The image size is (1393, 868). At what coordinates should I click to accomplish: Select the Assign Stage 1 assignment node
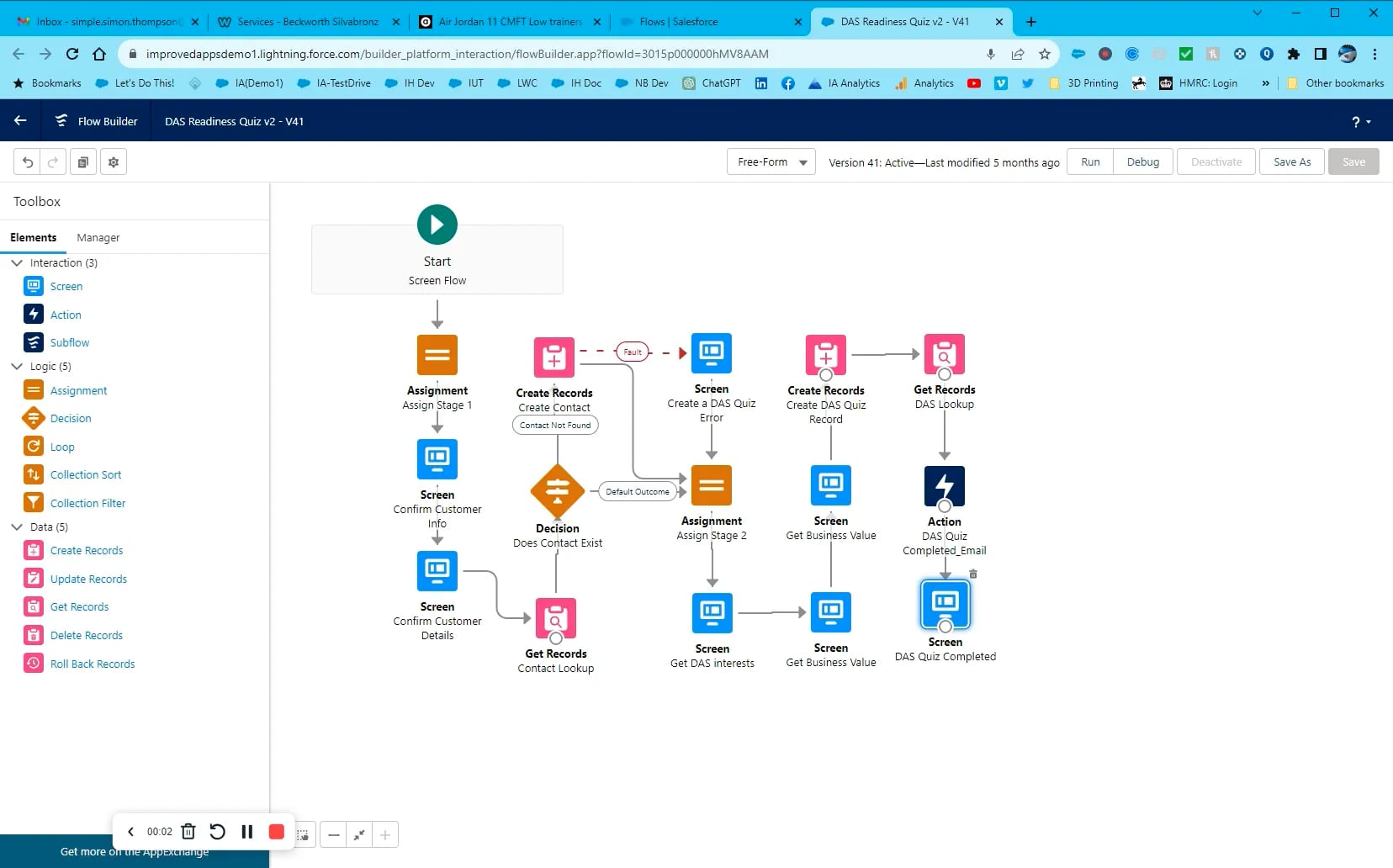point(437,355)
